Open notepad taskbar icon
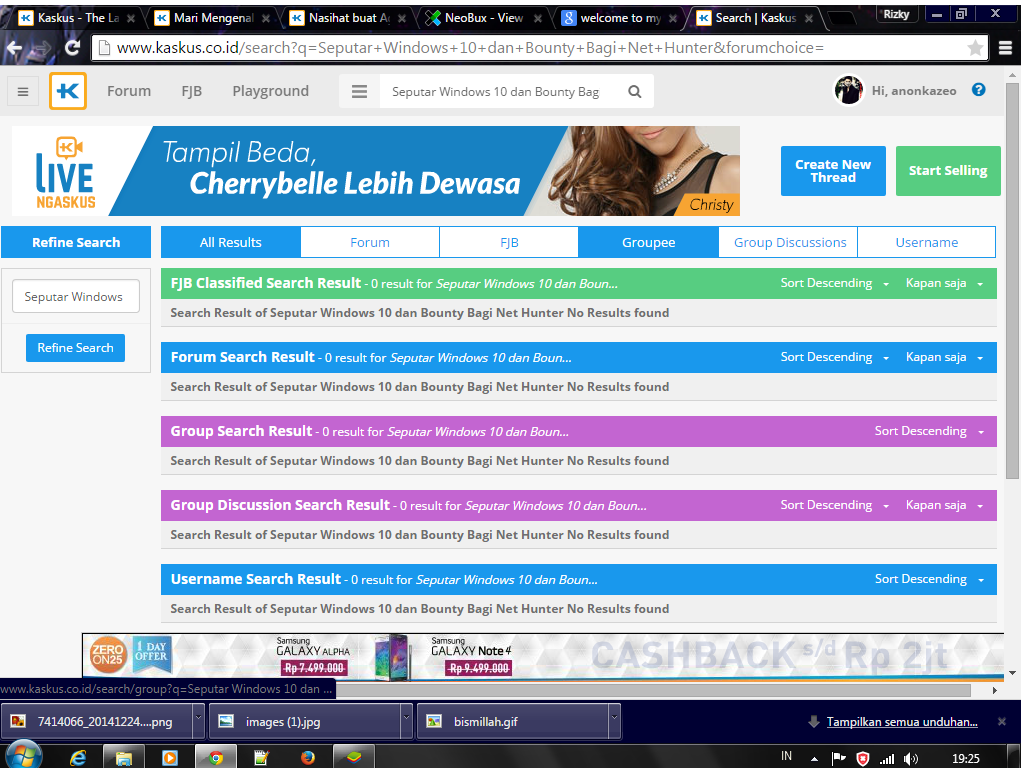The width and height of the screenshot is (1024, 768). [x=261, y=758]
